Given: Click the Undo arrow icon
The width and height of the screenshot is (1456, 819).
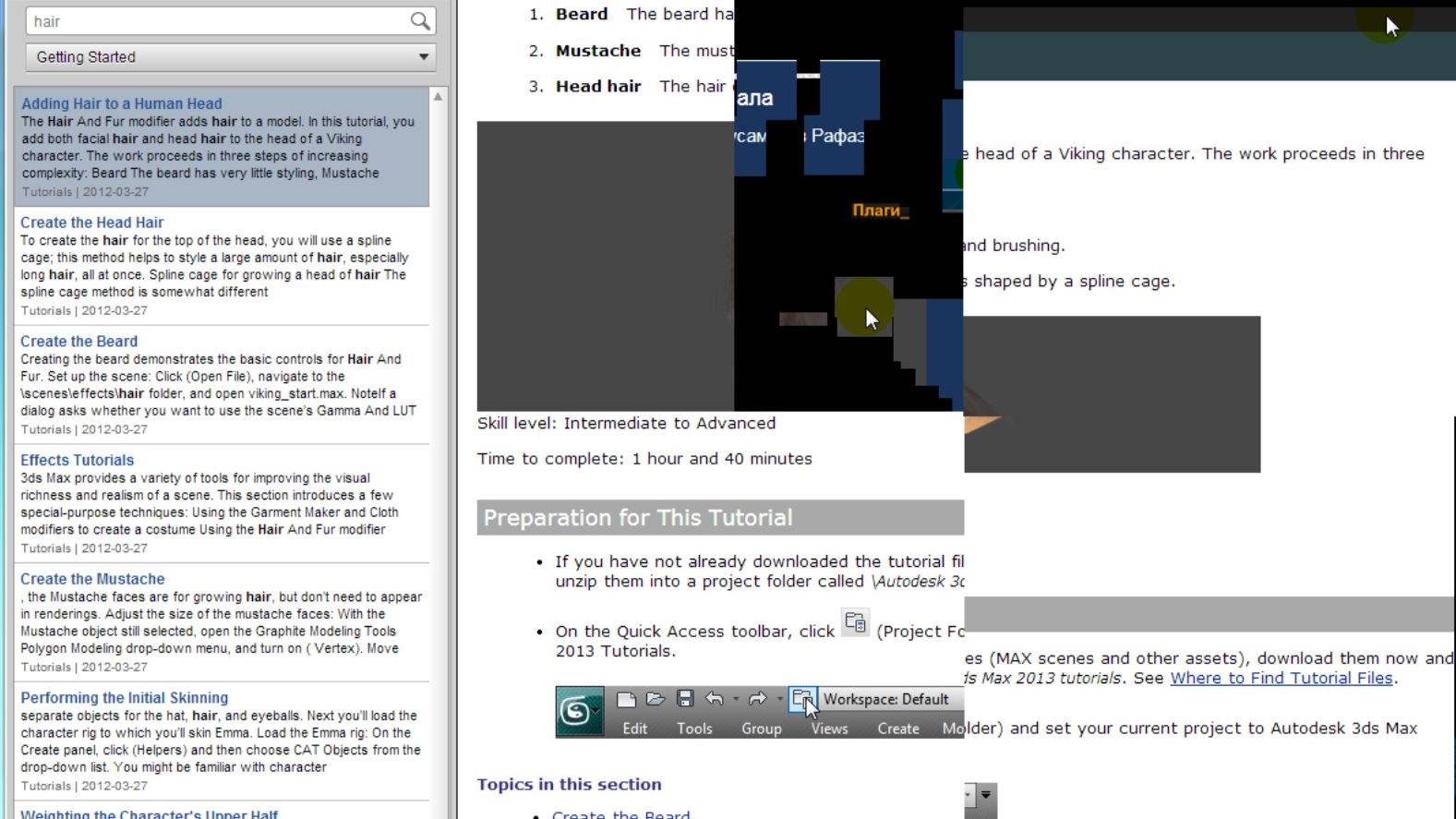Looking at the screenshot, I should [714, 699].
